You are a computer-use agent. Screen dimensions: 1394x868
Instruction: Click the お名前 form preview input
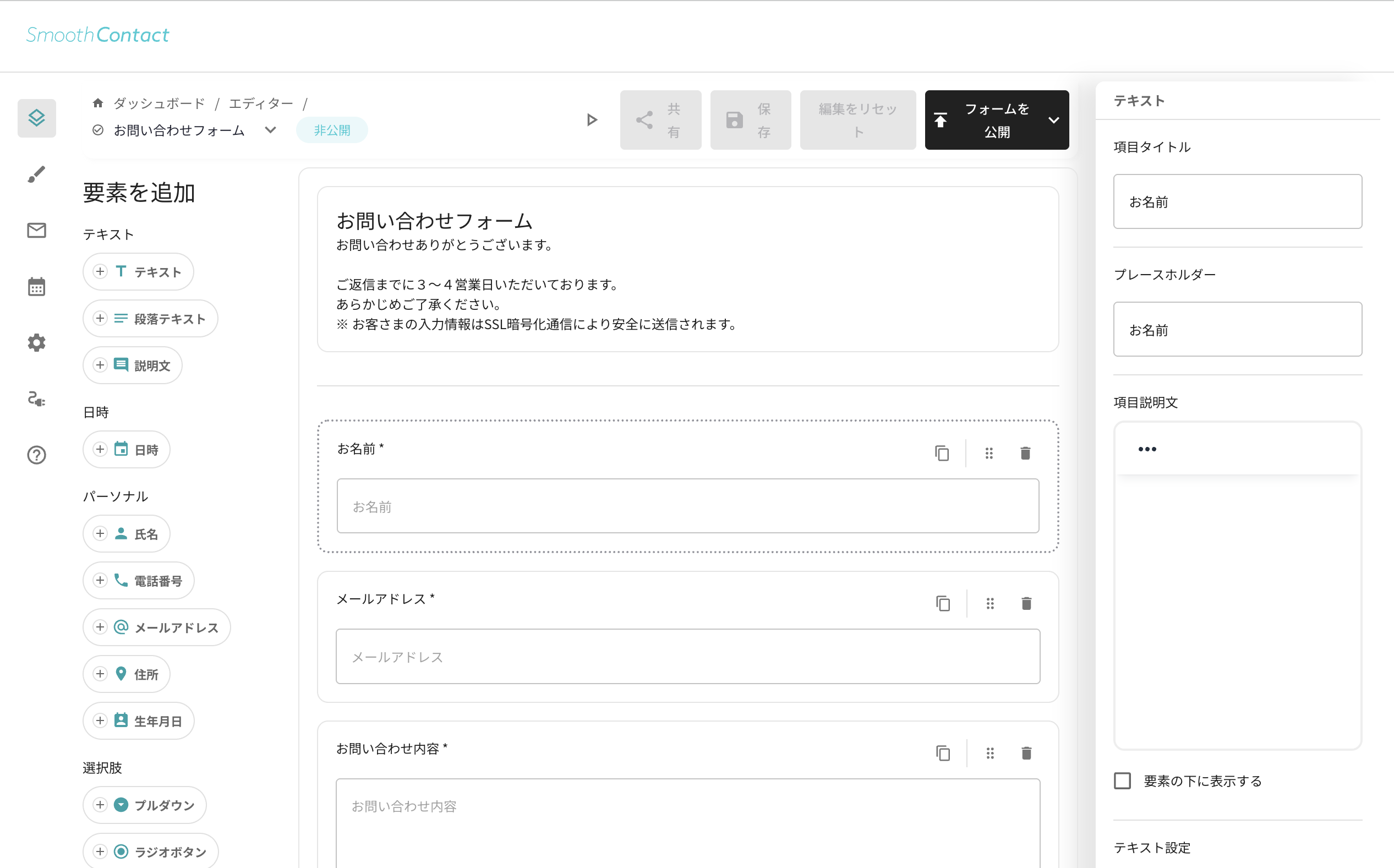(687, 506)
